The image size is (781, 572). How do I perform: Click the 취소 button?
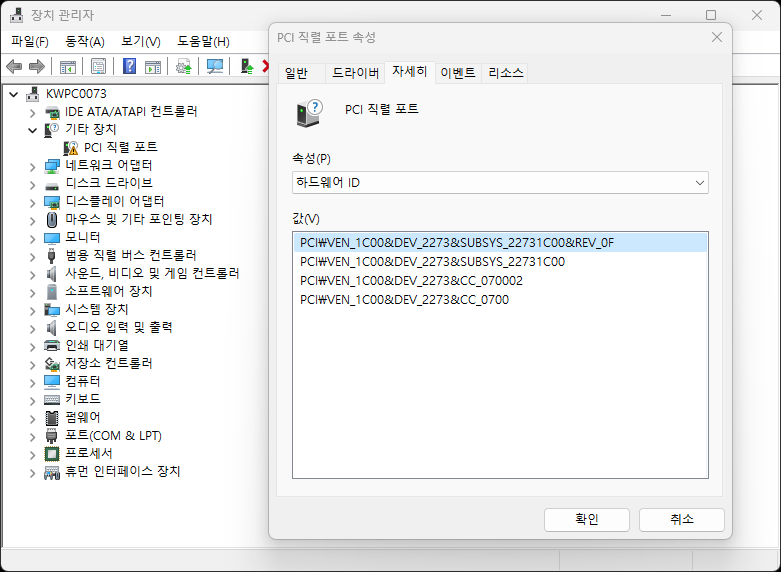pos(681,519)
